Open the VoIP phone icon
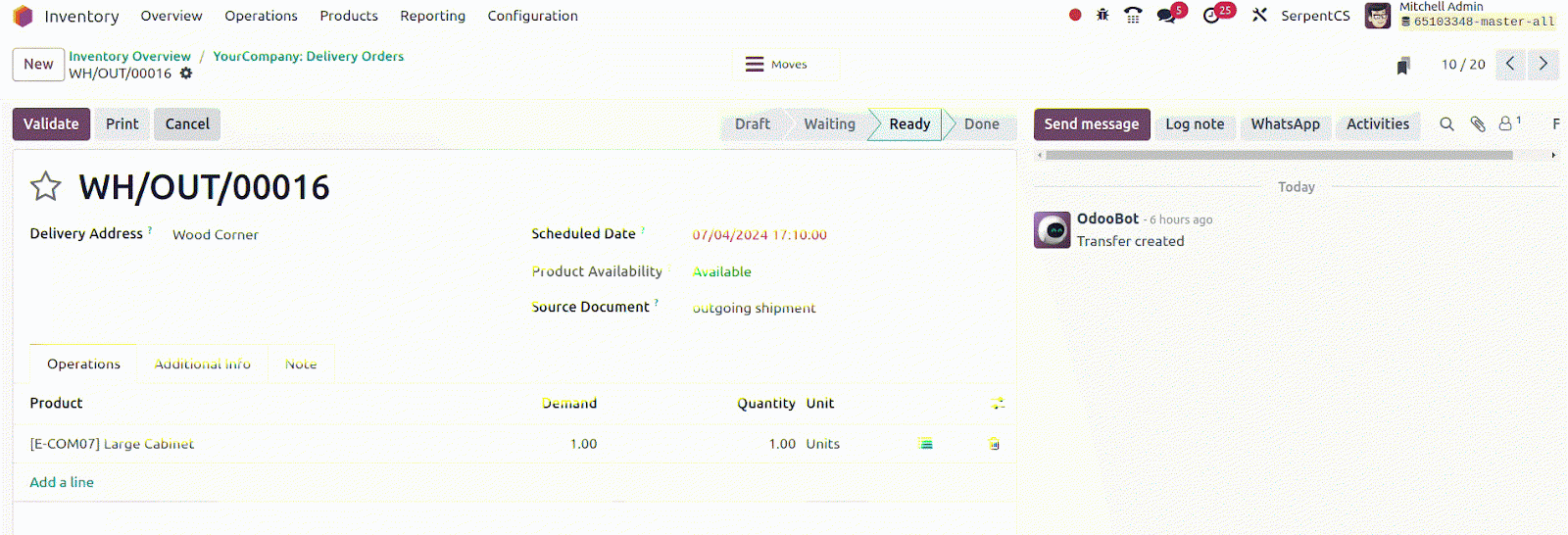The image size is (1568, 535). coord(1133,15)
